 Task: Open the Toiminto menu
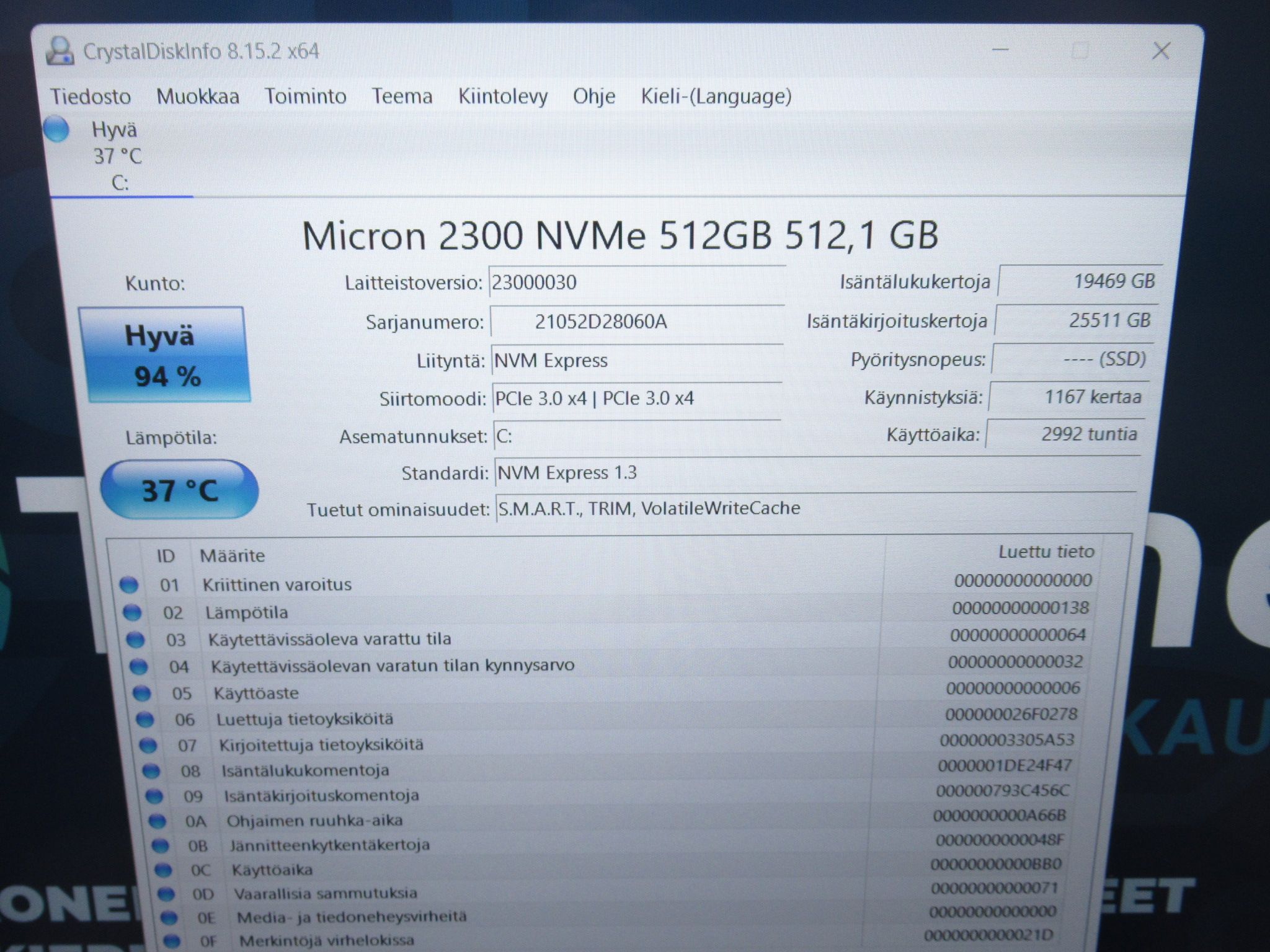click(x=305, y=96)
